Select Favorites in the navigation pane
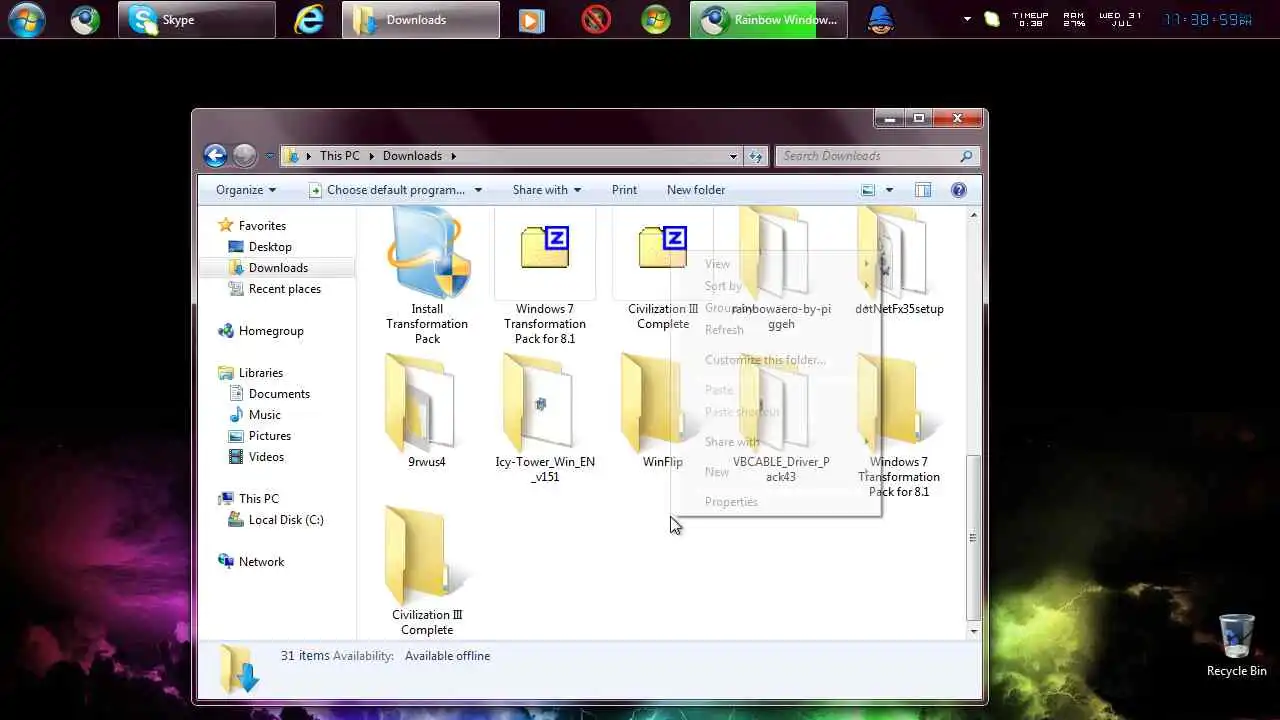Viewport: 1280px width, 720px height. pyautogui.click(x=262, y=226)
